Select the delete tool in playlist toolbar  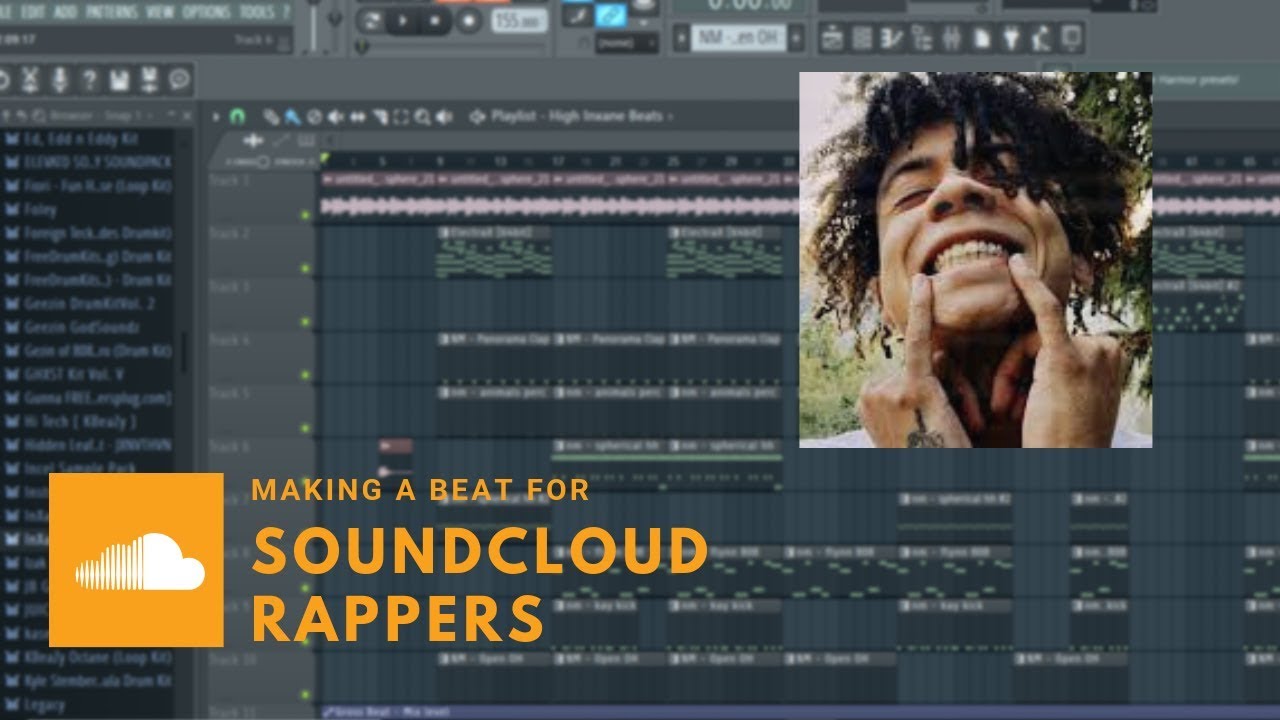tap(314, 116)
